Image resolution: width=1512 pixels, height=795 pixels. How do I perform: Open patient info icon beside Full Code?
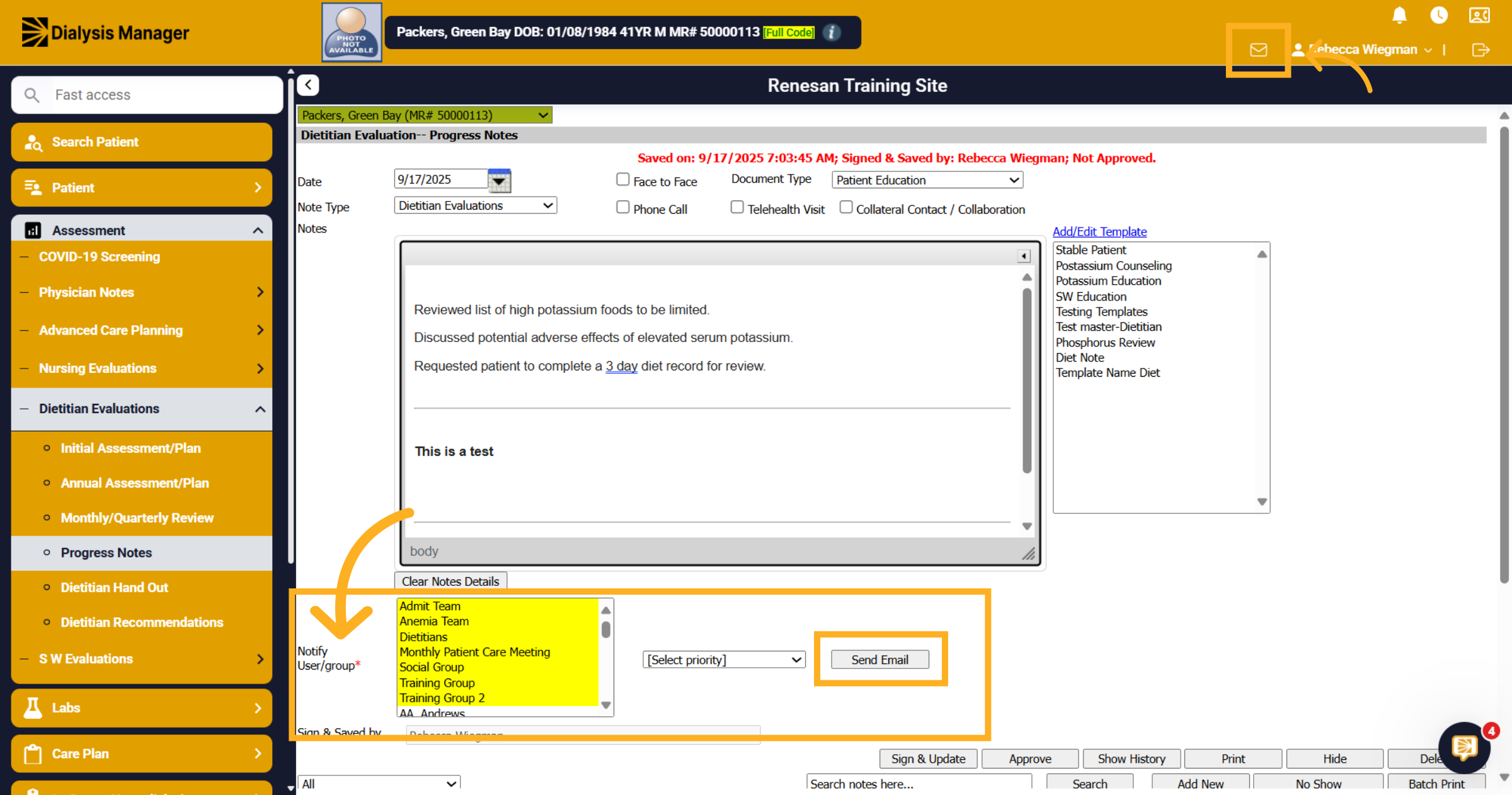tap(832, 32)
